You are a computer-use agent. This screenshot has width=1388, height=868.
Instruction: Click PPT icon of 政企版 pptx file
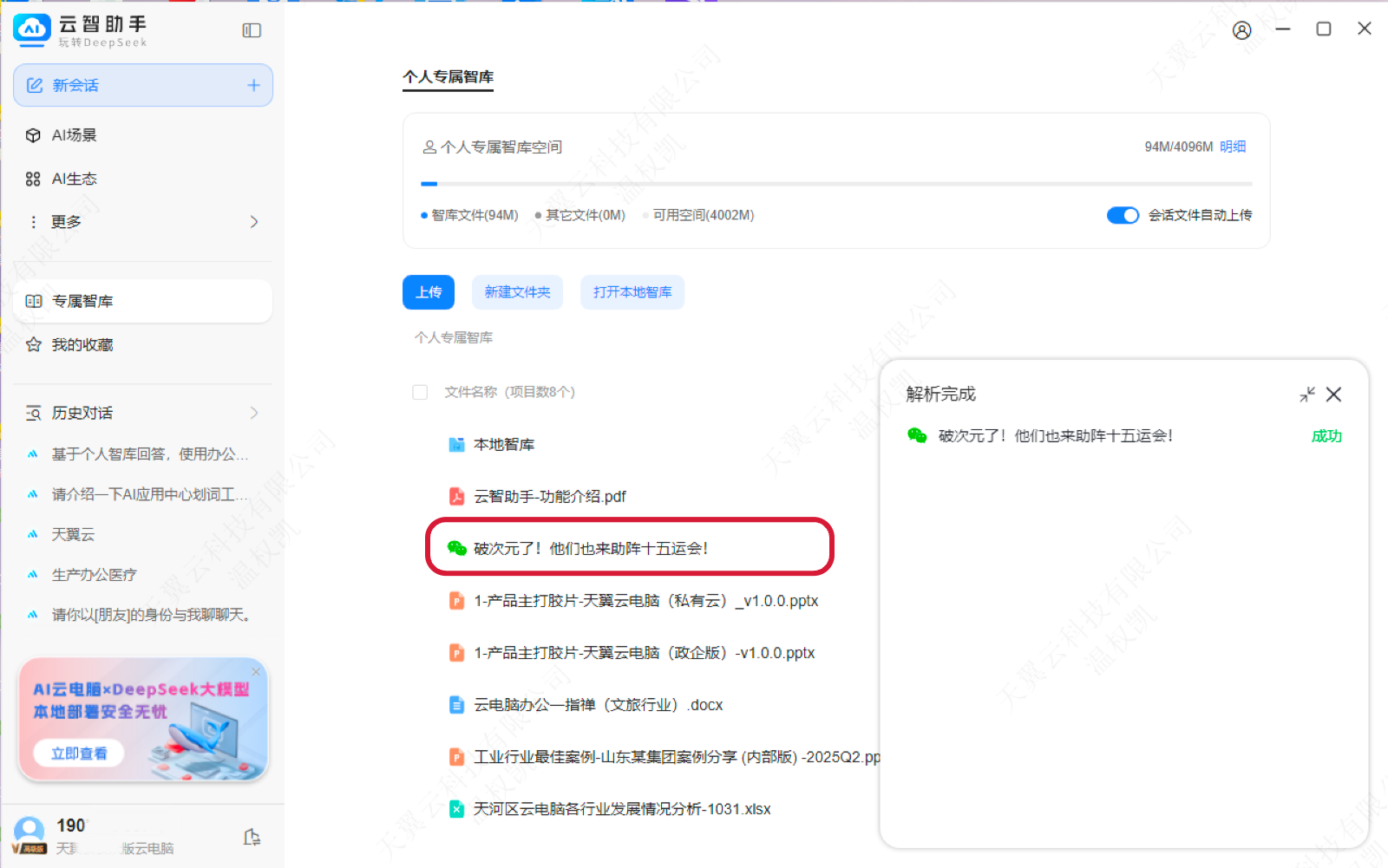pos(456,653)
